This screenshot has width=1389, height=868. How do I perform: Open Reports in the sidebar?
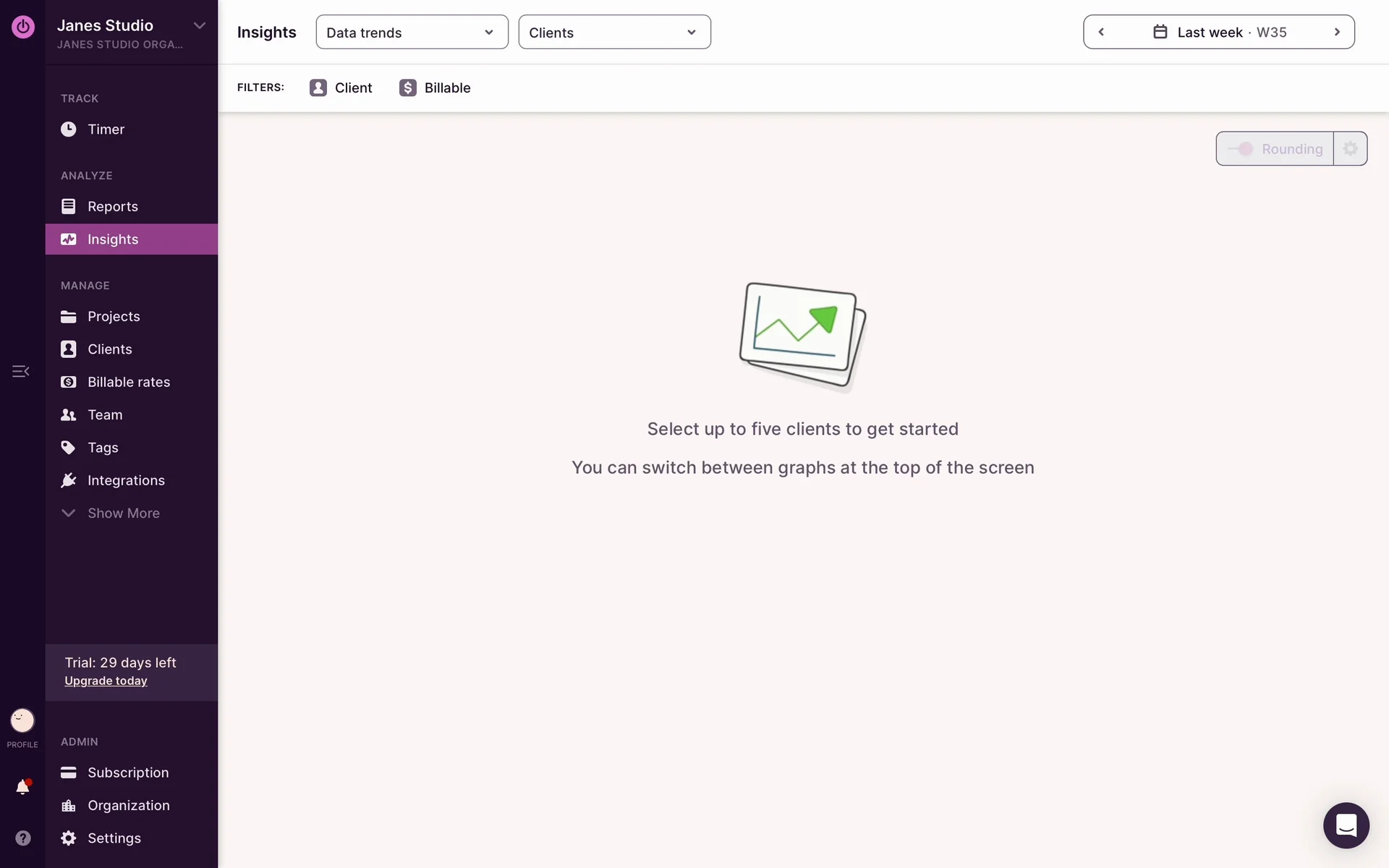[x=112, y=206]
